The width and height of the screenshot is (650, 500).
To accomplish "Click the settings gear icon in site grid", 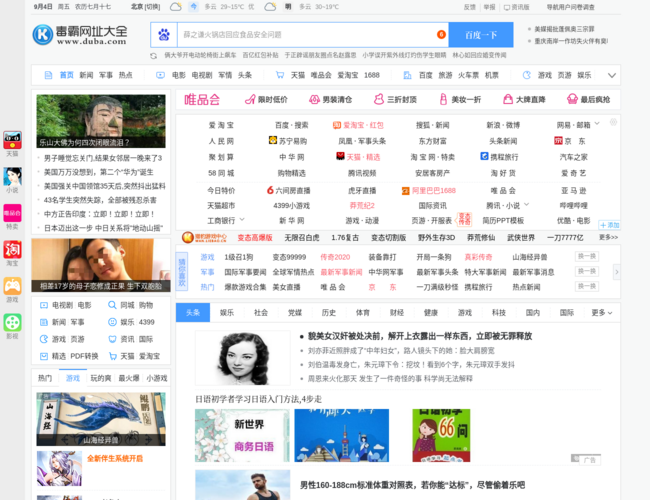I will tap(614, 122).
